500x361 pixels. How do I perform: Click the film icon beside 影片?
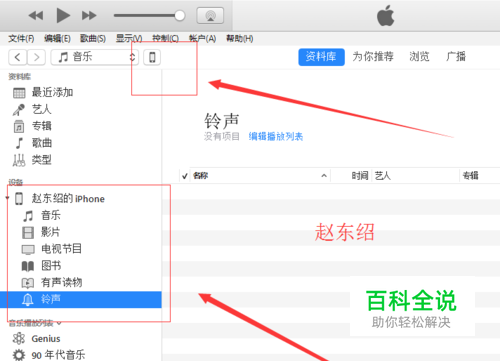click(28, 232)
